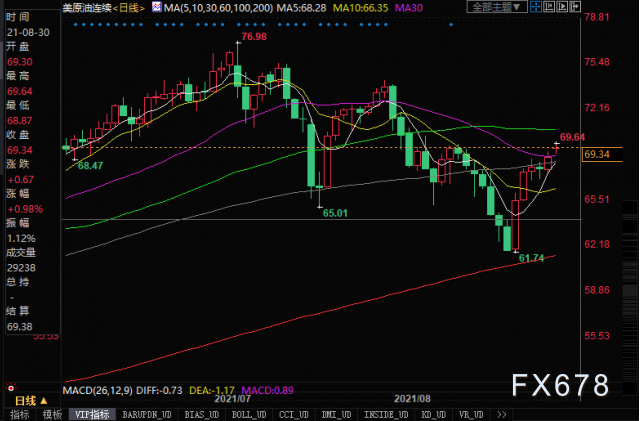Viewport: 640px width, 421px height.
Task: Click the MACD(26,12,9) indicator label
Action: tap(98, 390)
